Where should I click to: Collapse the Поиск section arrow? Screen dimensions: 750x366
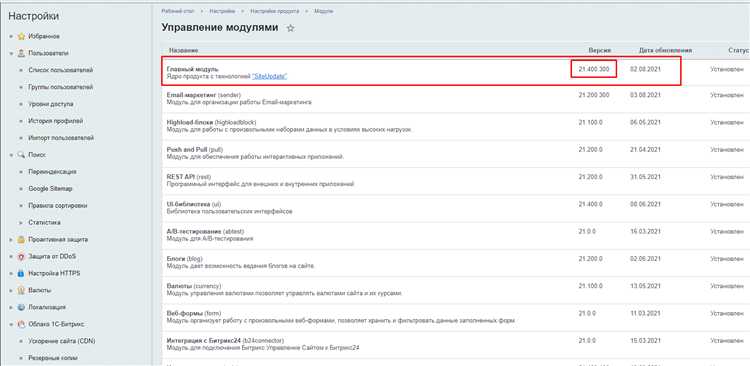point(11,155)
